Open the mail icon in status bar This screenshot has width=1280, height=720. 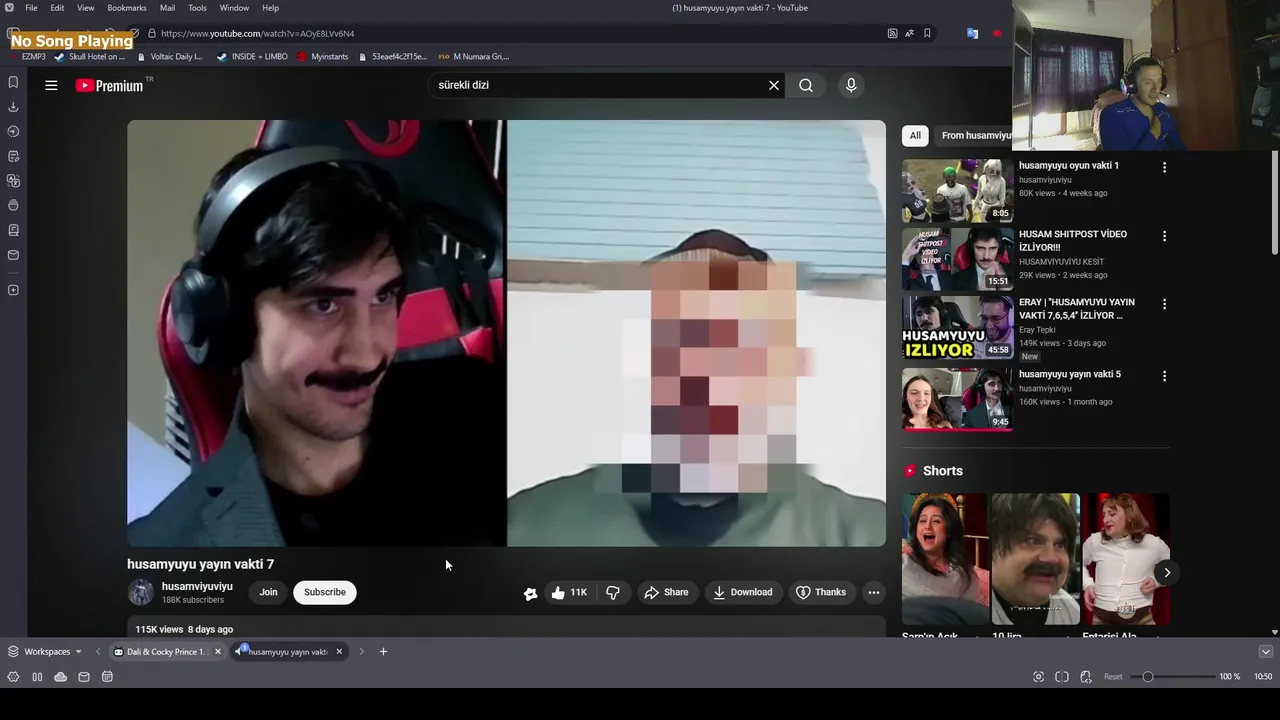coord(84,677)
